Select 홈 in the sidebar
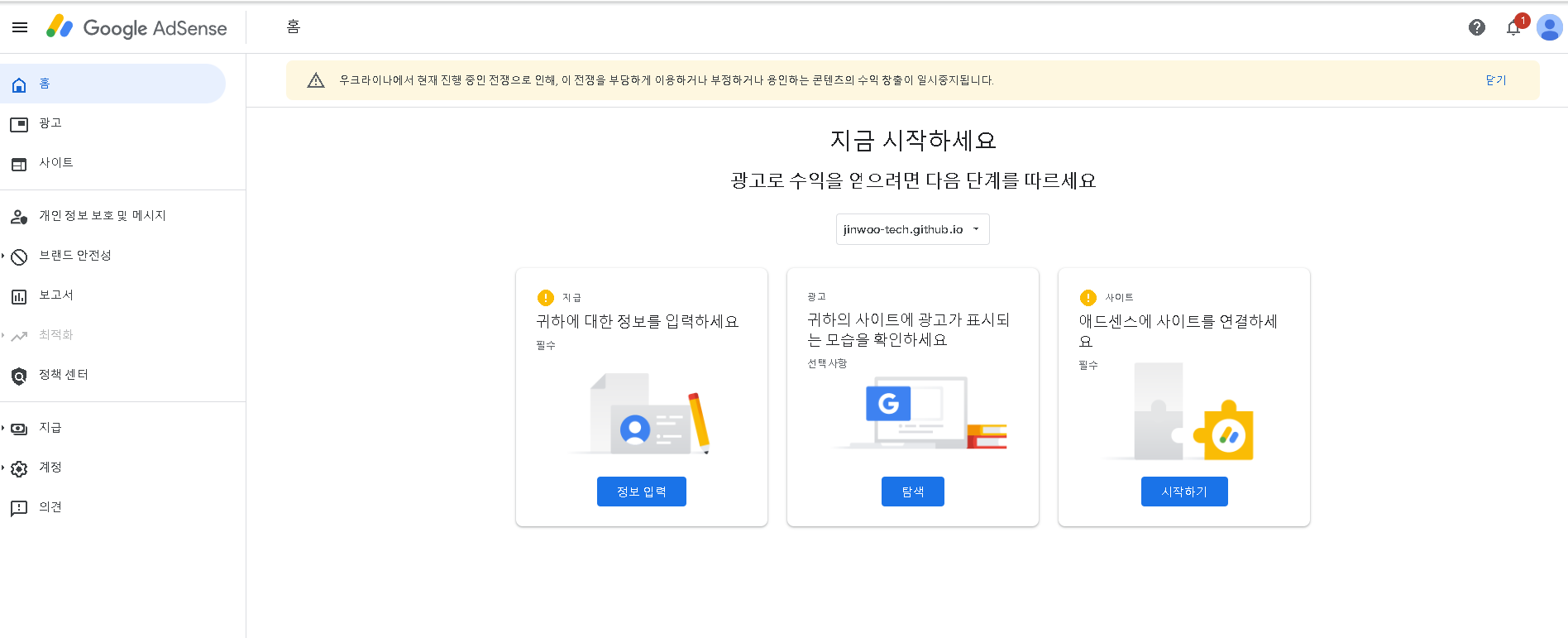This screenshot has width=1568, height=638. [x=112, y=84]
